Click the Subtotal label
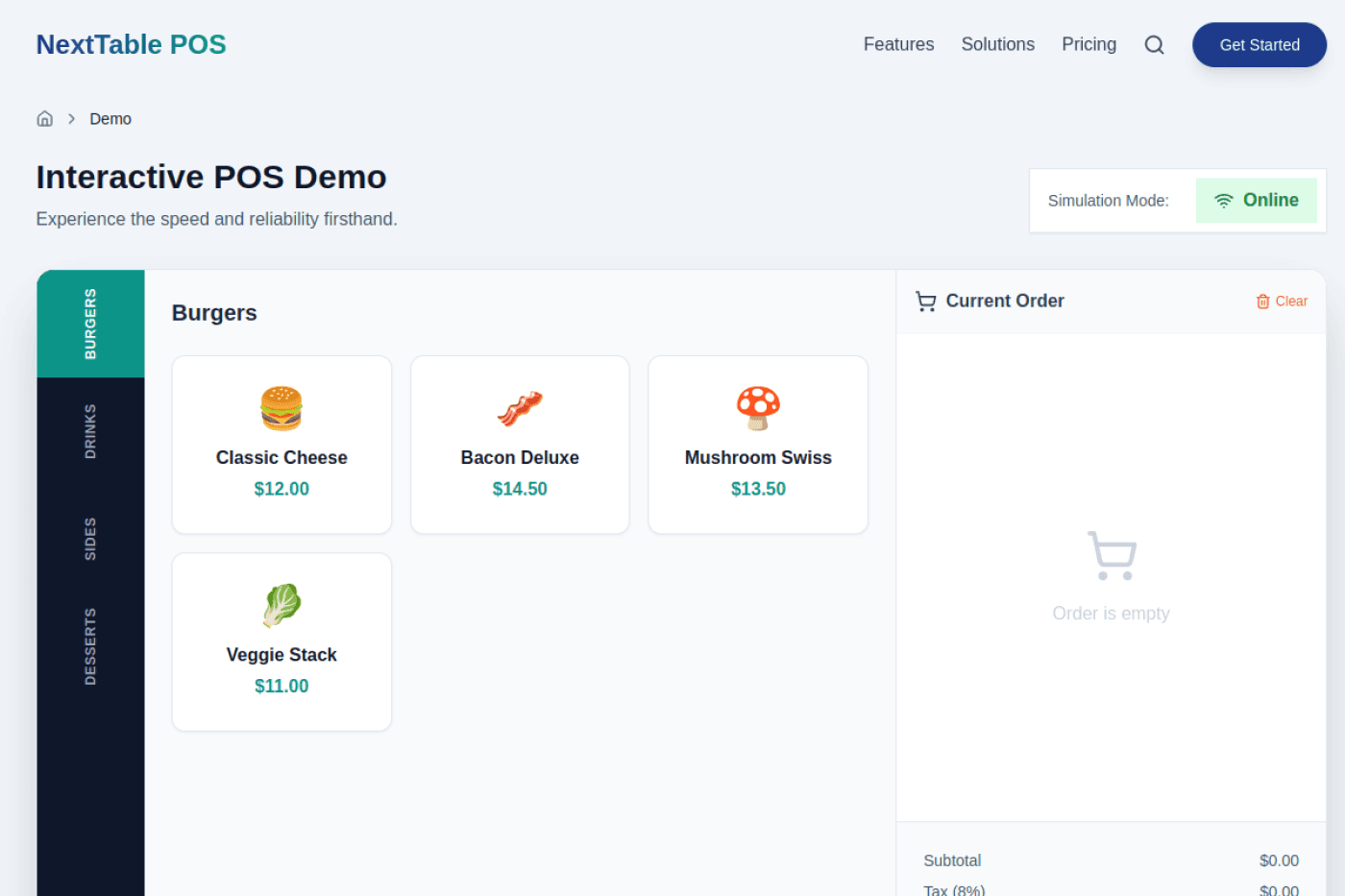The width and height of the screenshot is (1345, 896). pos(952,860)
